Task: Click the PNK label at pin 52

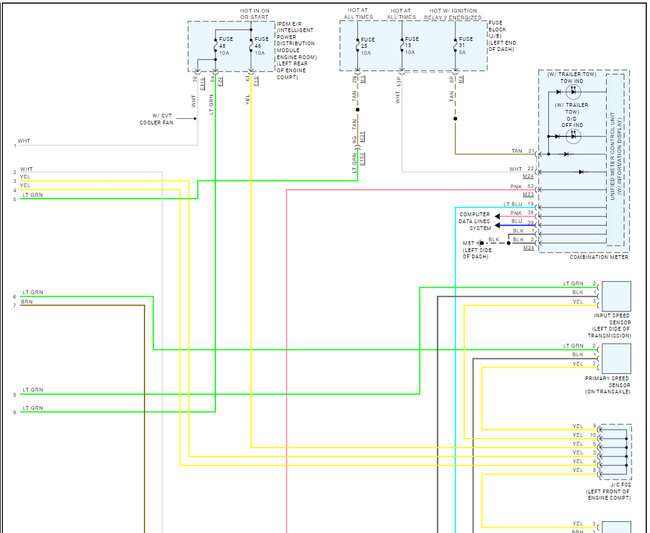Action: coord(516,187)
